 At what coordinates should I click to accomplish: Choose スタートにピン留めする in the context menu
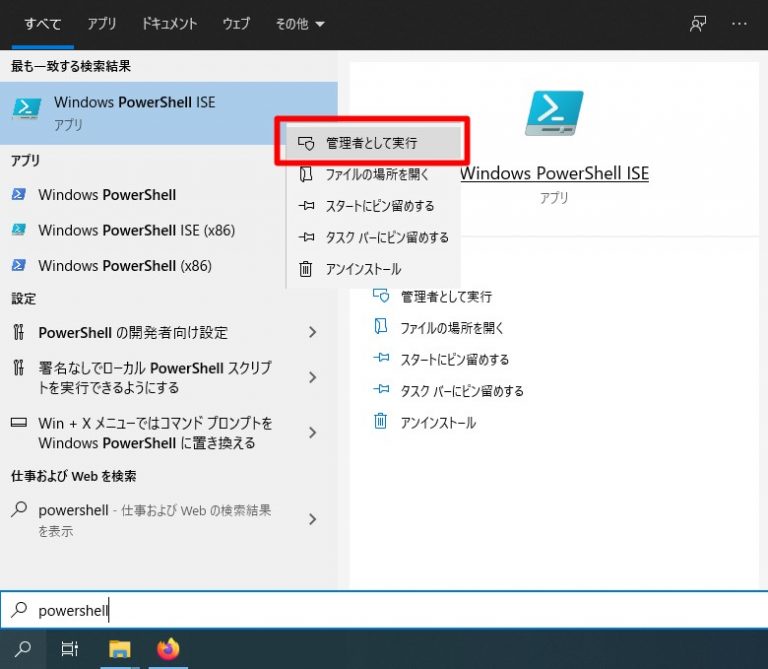click(x=374, y=206)
